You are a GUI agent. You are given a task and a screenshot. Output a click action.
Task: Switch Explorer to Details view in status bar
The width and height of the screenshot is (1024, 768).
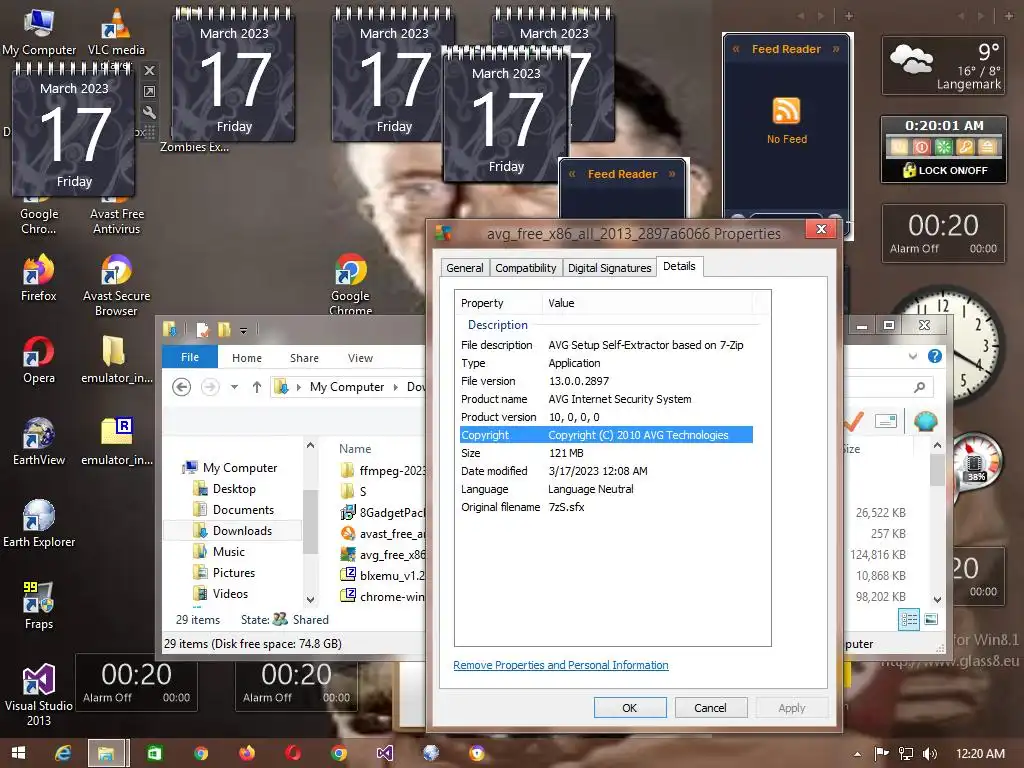tap(909, 619)
